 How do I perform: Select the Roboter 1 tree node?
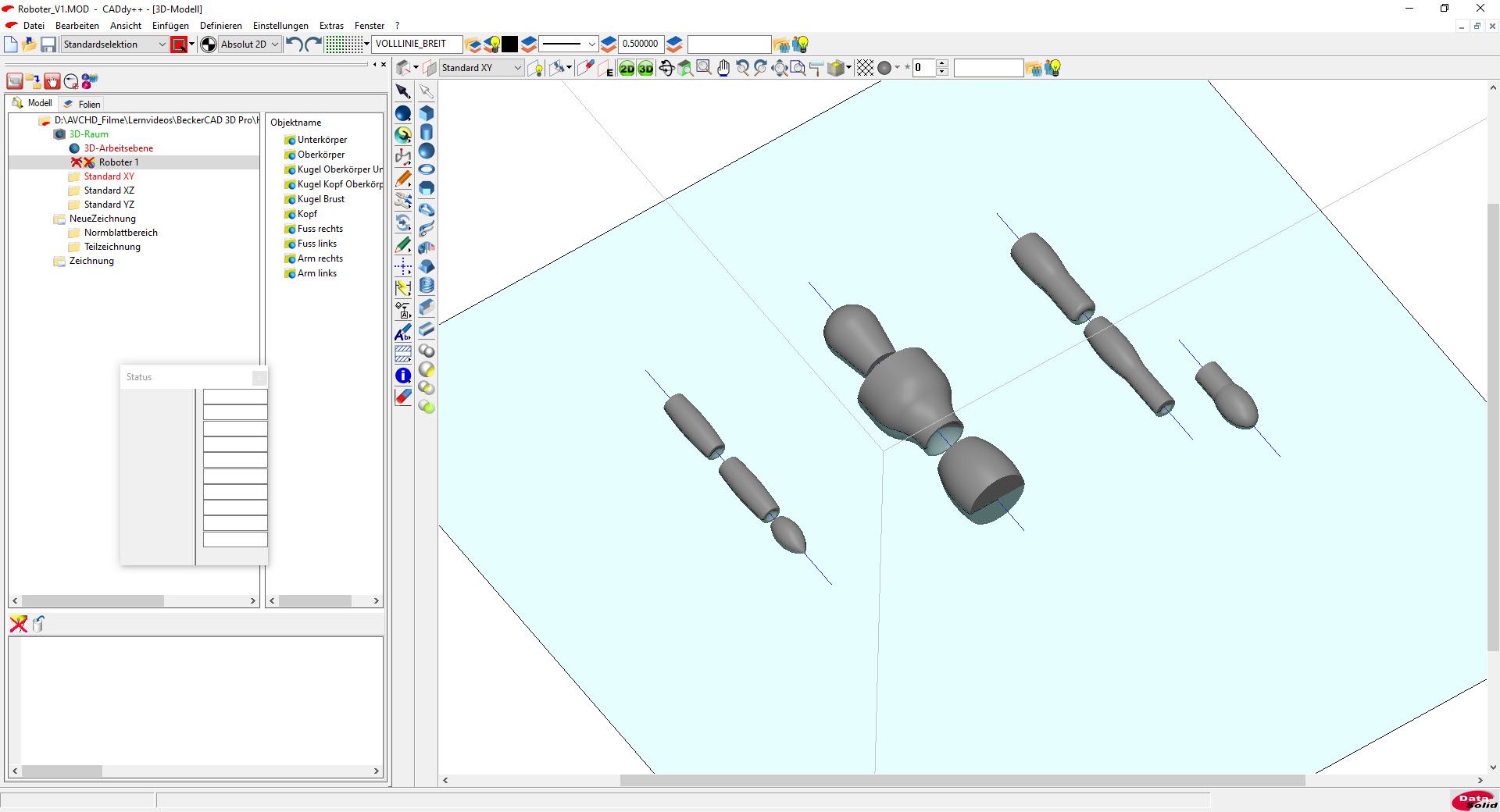119,162
